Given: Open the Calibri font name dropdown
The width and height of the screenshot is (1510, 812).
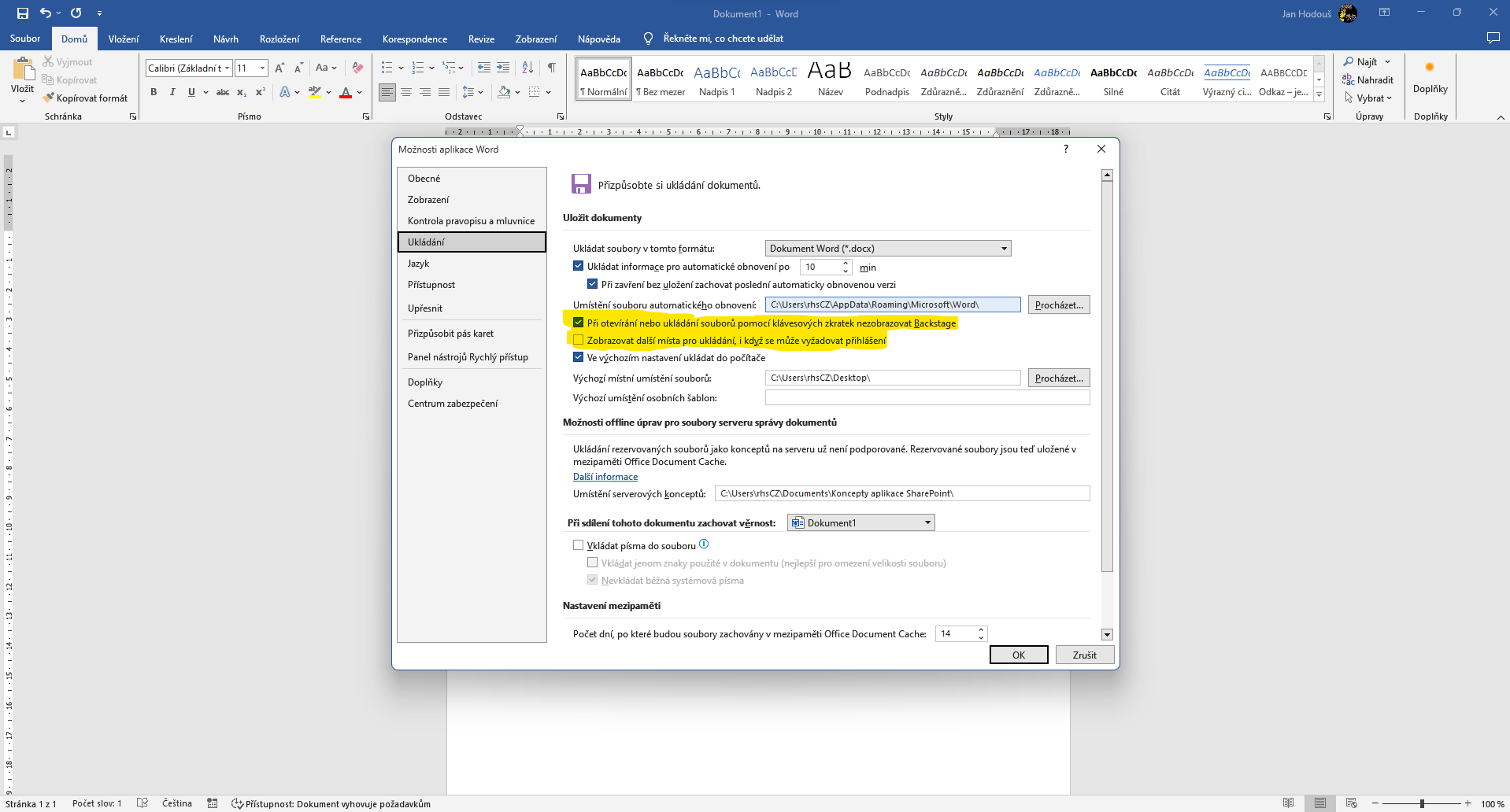Looking at the screenshot, I should point(227,68).
